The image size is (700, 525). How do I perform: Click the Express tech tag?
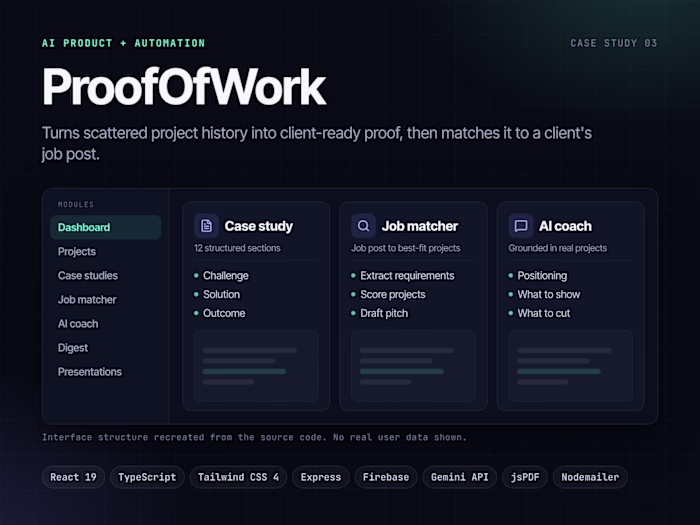pos(321,477)
